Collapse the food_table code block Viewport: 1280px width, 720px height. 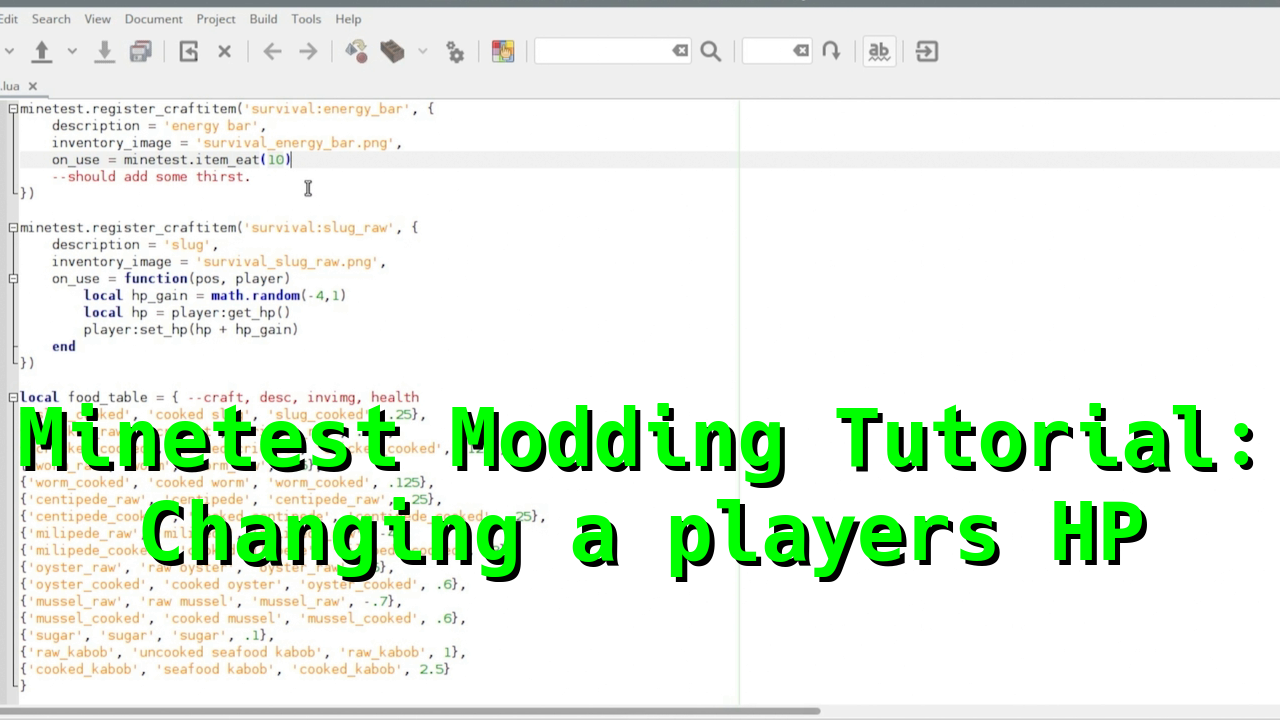(x=13, y=398)
